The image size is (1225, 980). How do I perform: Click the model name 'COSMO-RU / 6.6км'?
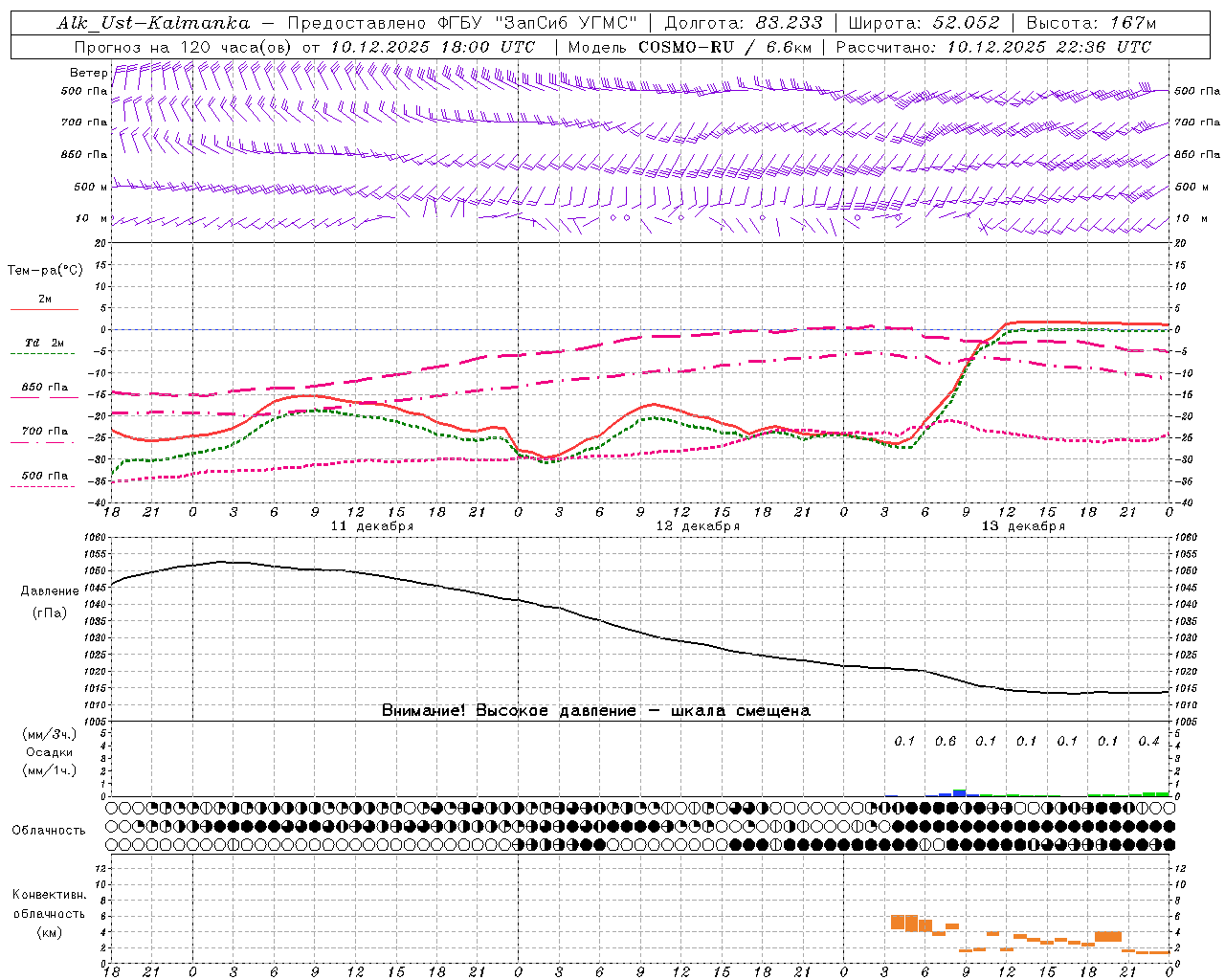pos(726,47)
